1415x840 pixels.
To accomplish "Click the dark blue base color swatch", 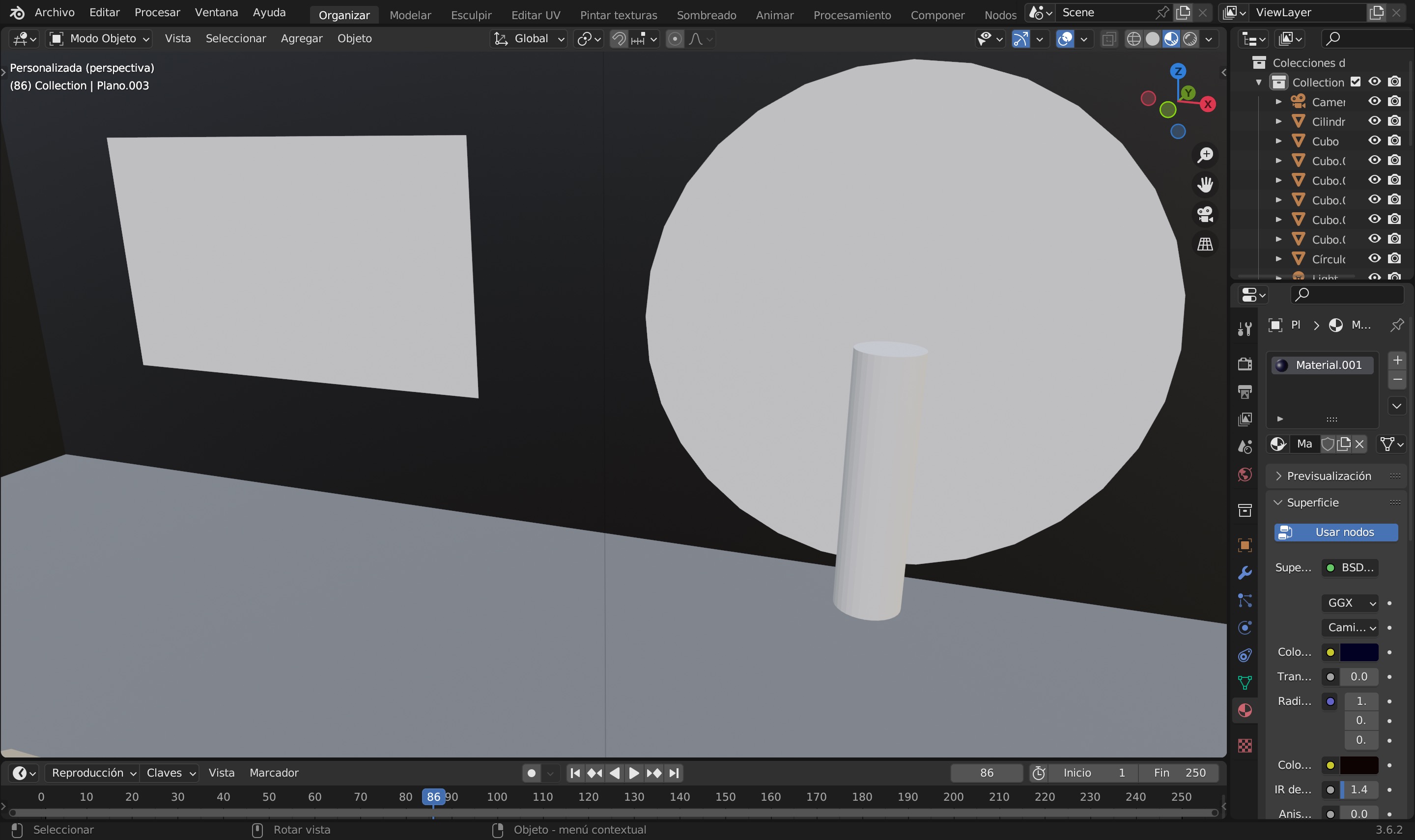I will [1358, 652].
